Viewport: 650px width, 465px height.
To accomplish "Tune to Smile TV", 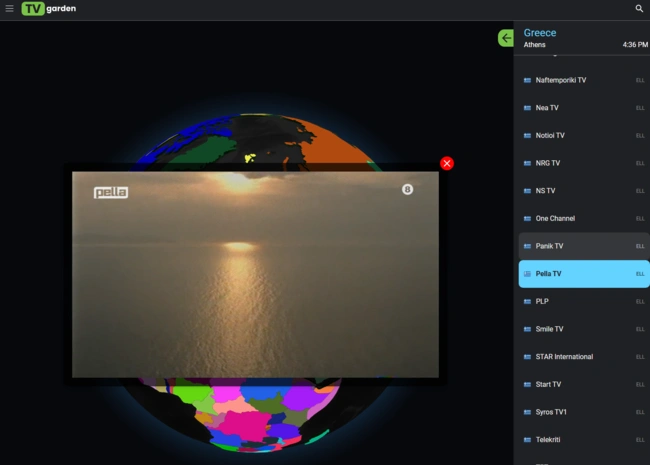I will click(x=550, y=329).
